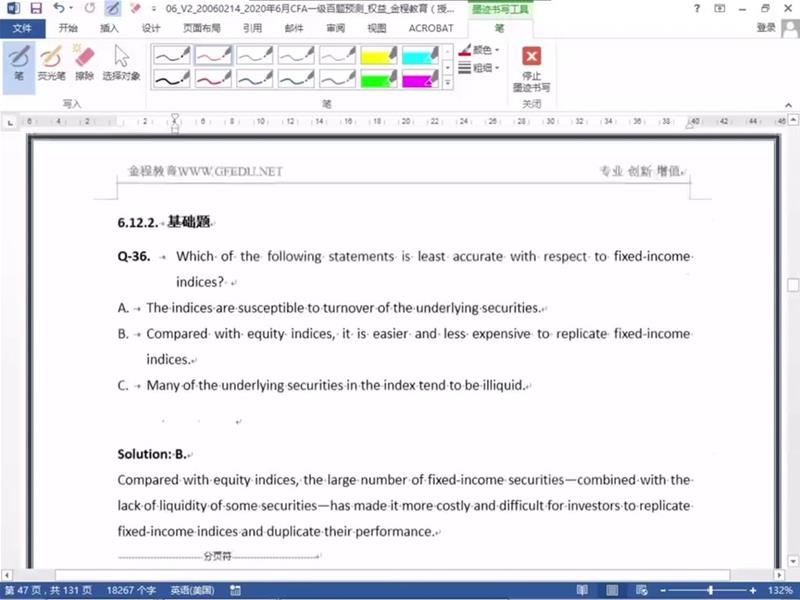Click 登录 (Sign in) link
Image resolution: width=800 pixels, height=600 pixels.
pyautogui.click(x=766, y=28)
